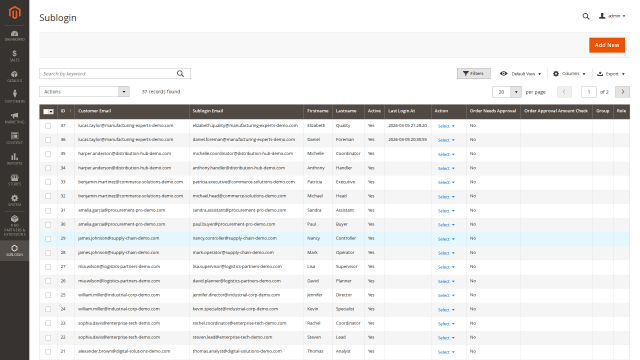Check the box for row ID 36
The width and height of the screenshot is (640, 360).
(48, 140)
